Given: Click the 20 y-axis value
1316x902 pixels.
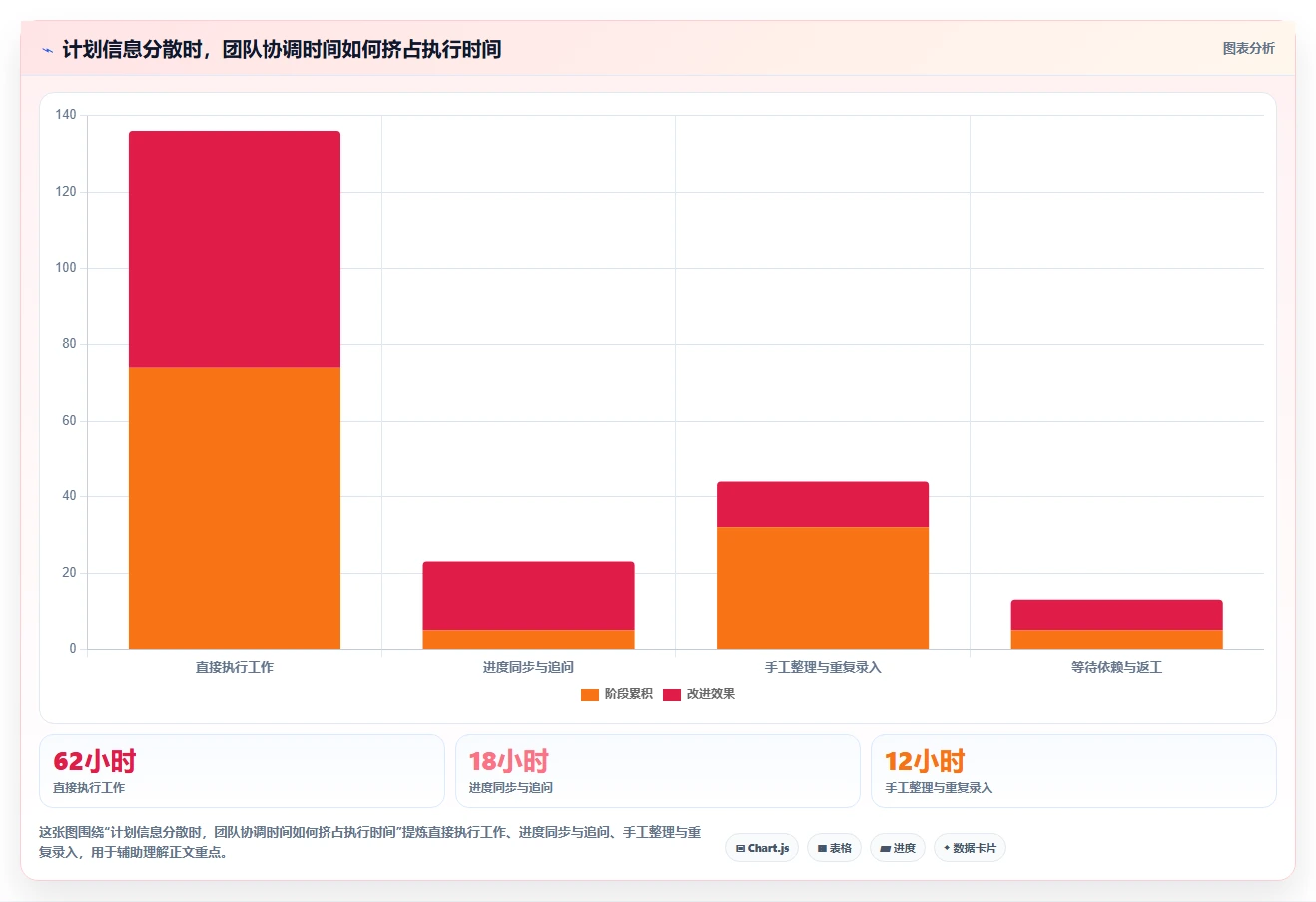Looking at the screenshot, I should [x=69, y=573].
